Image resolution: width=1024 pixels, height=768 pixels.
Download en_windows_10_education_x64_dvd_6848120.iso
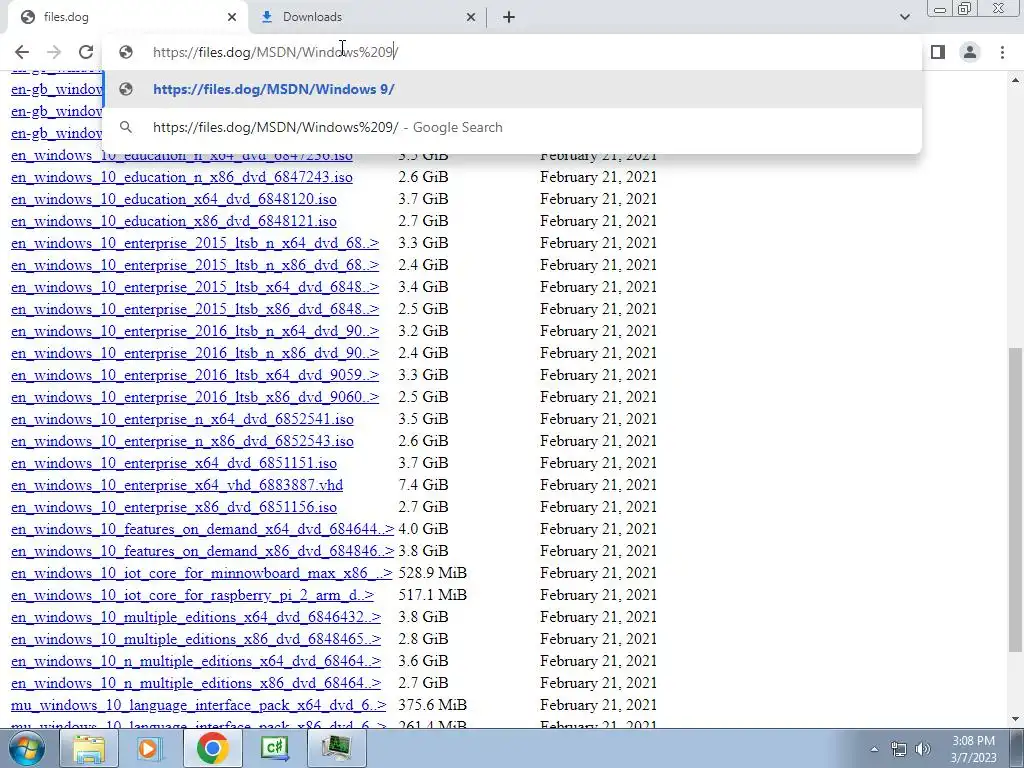click(174, 199)
